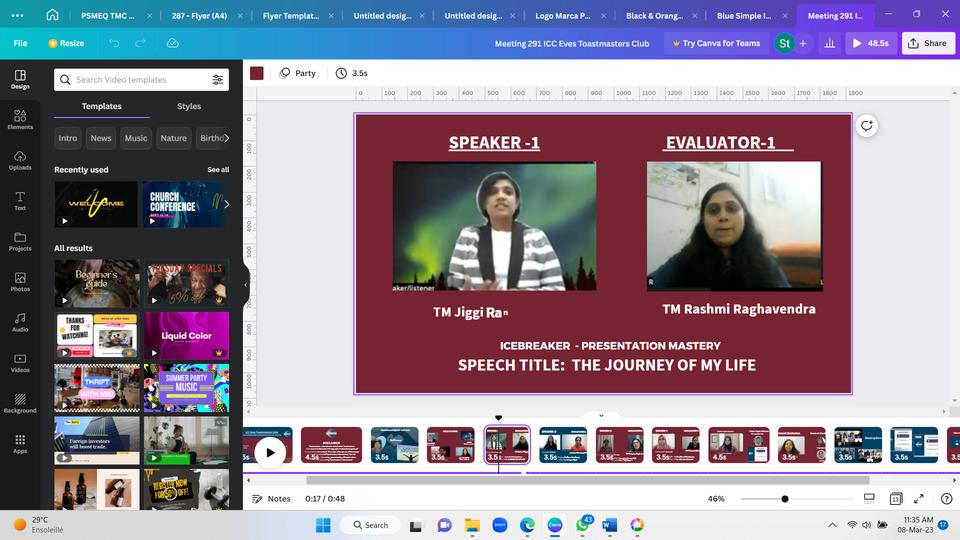Select the Text tool in sidebar
Screen dimensions: 960x540
[20, 200]
